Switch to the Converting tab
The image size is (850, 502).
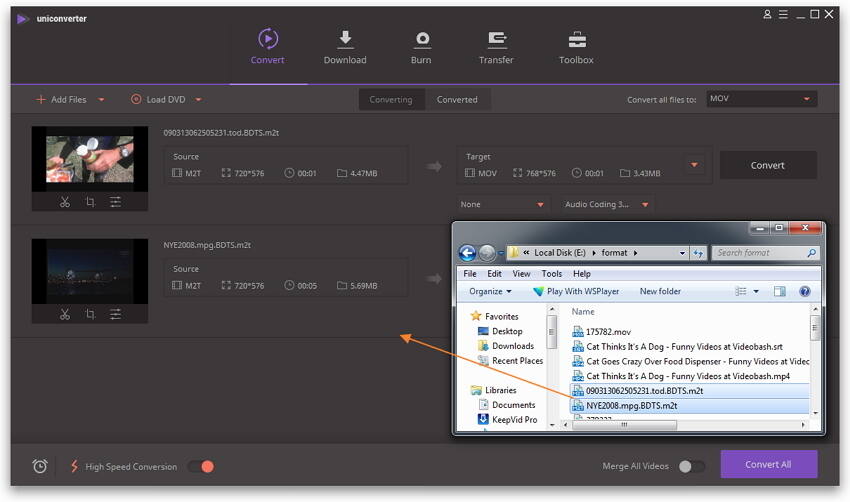pyautogui.click(x=391, y=100)
